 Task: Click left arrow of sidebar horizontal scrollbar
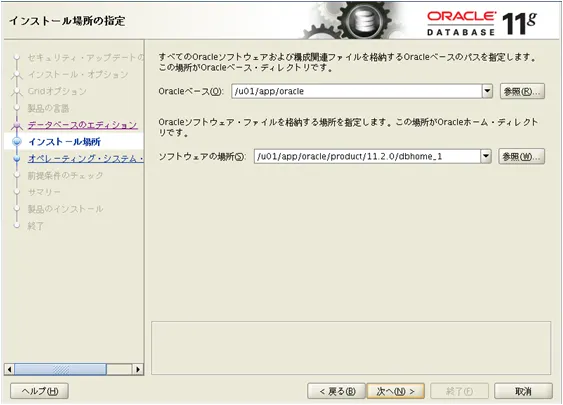(9, 369)
